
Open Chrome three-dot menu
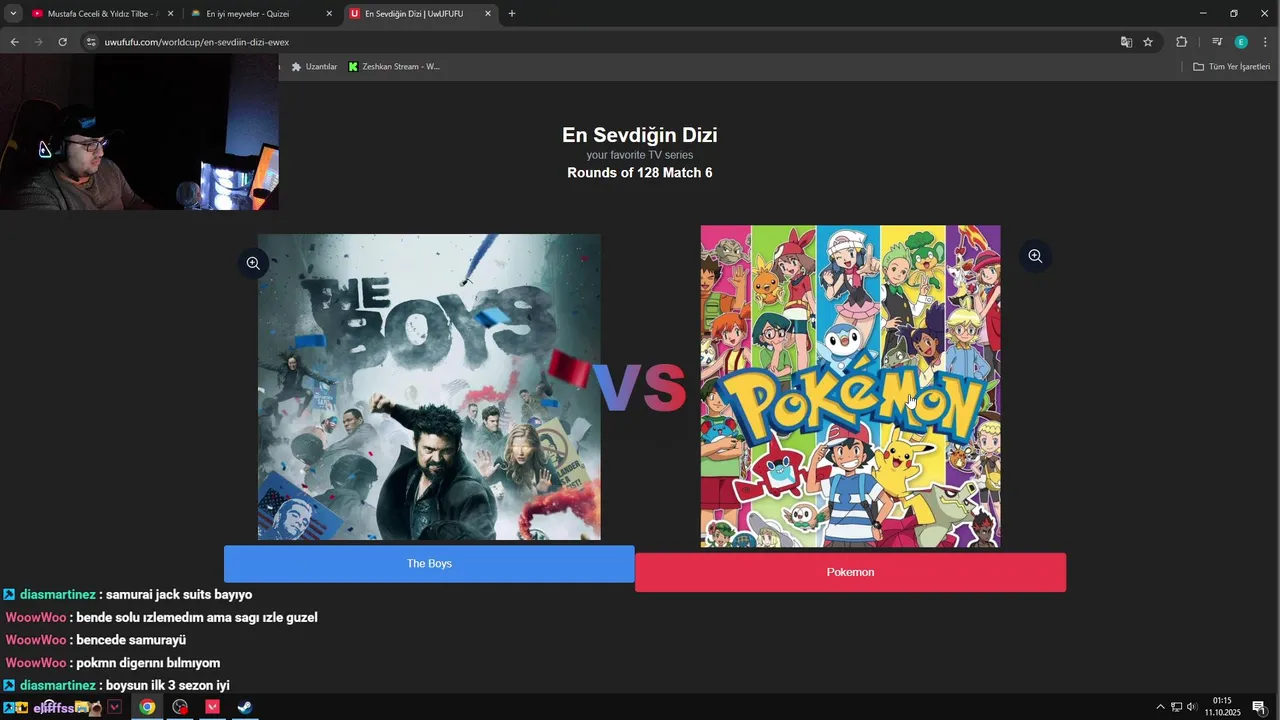(x=1265, y=42)
